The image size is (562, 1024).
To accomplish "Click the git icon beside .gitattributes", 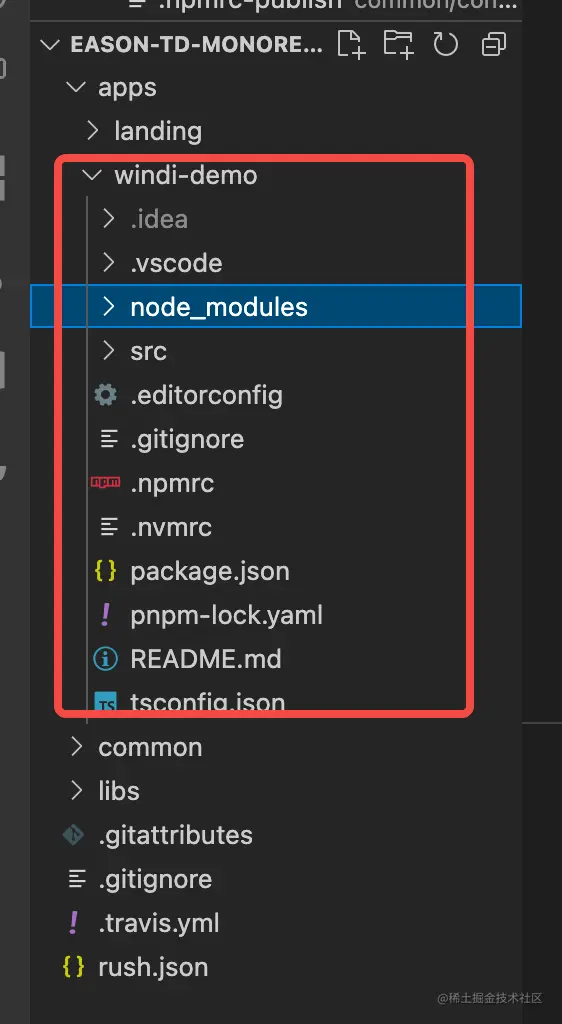I will 74,835.
